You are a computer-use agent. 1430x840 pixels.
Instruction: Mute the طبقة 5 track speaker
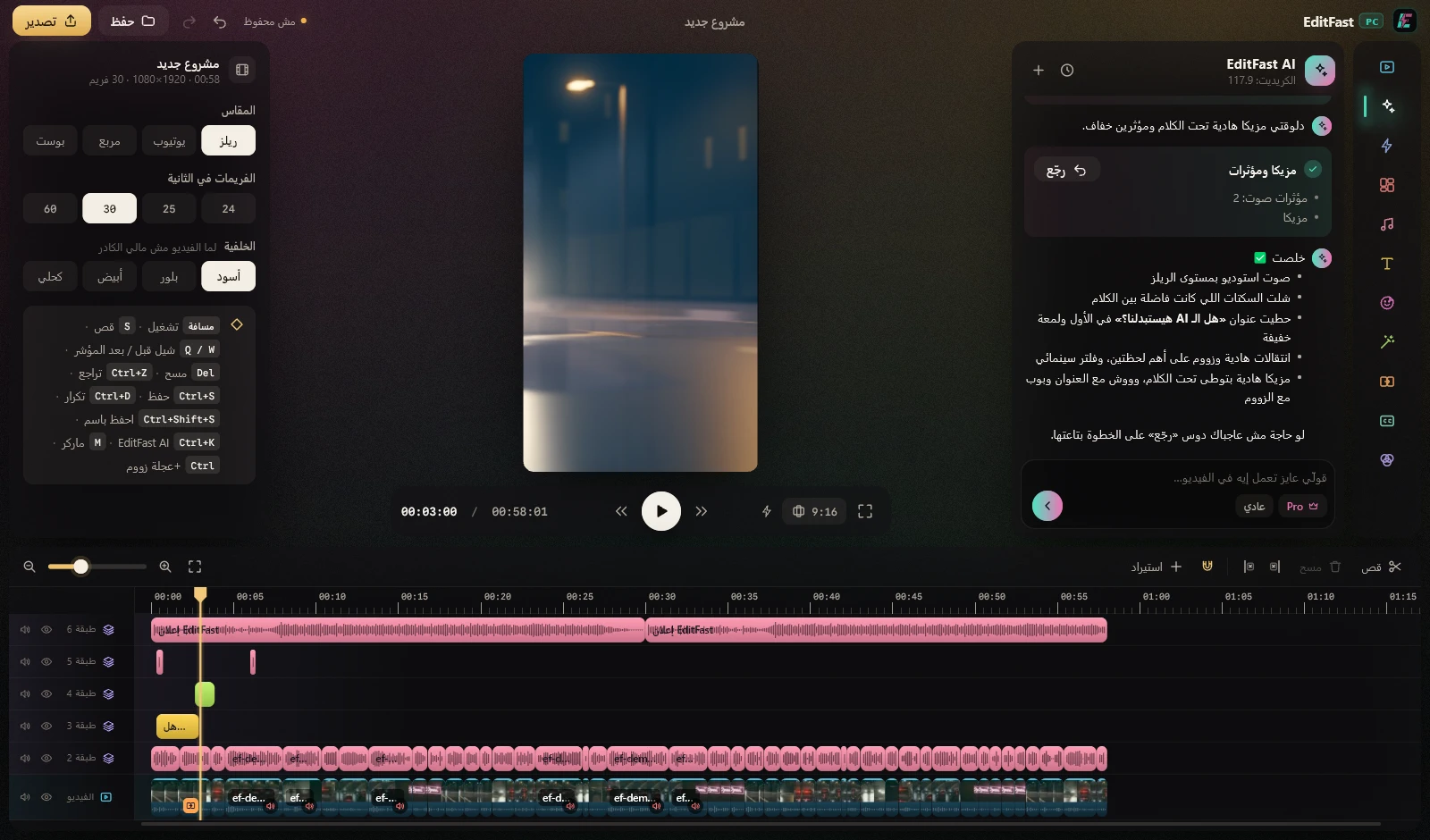click(25, 661)
